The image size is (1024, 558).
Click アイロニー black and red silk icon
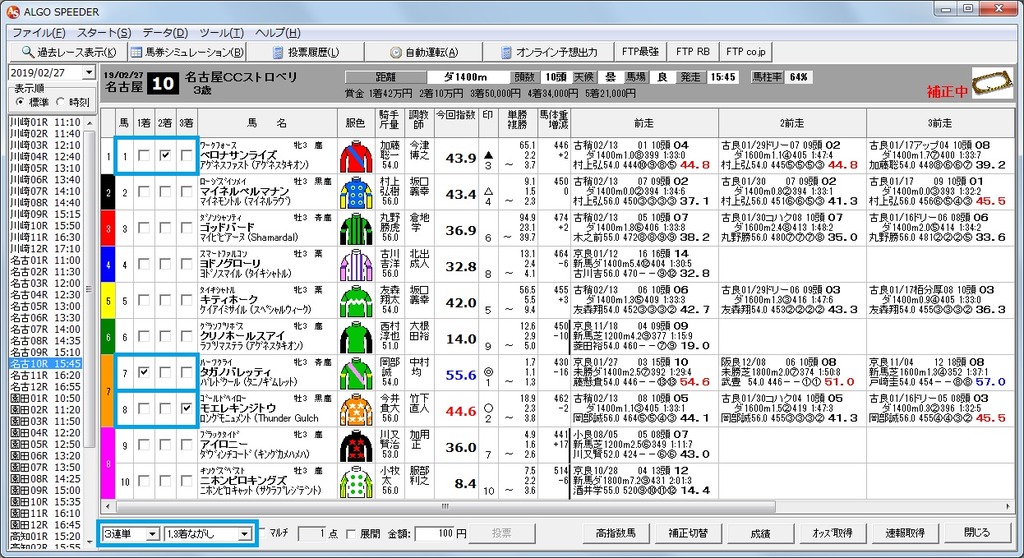pos(356,446)
